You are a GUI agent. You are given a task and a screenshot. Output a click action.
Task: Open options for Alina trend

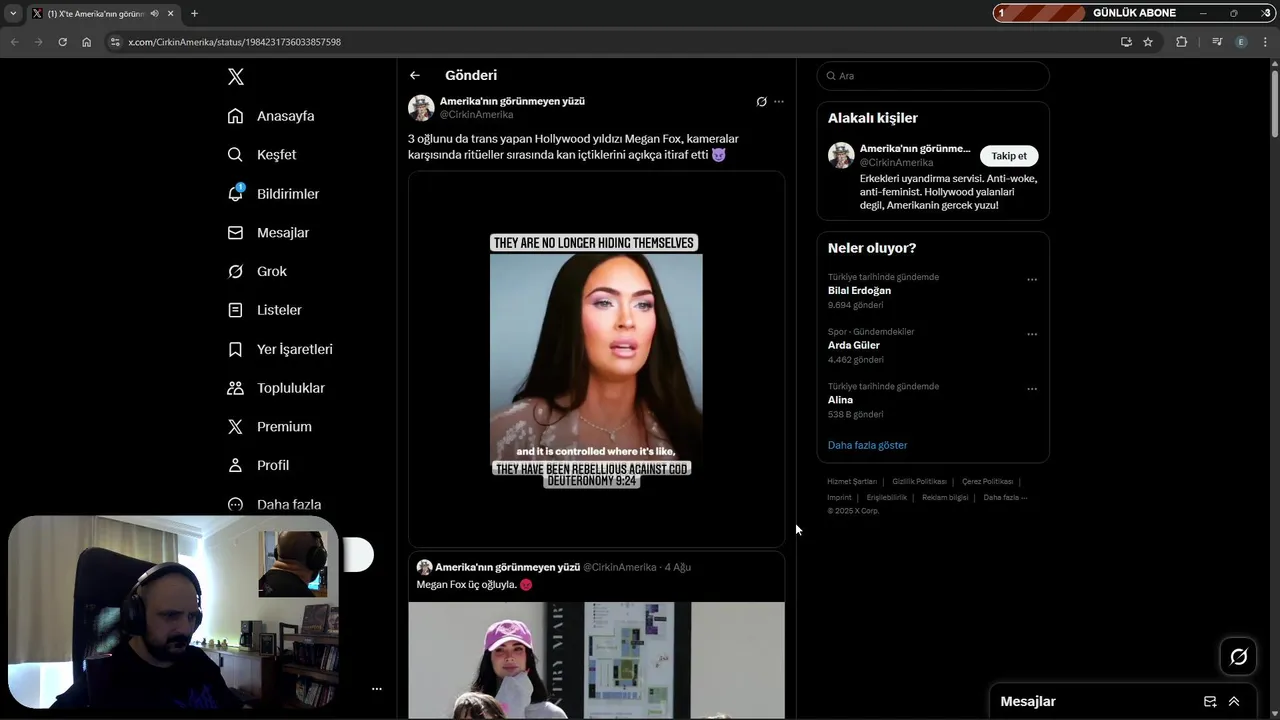(x=1032, y=389)
